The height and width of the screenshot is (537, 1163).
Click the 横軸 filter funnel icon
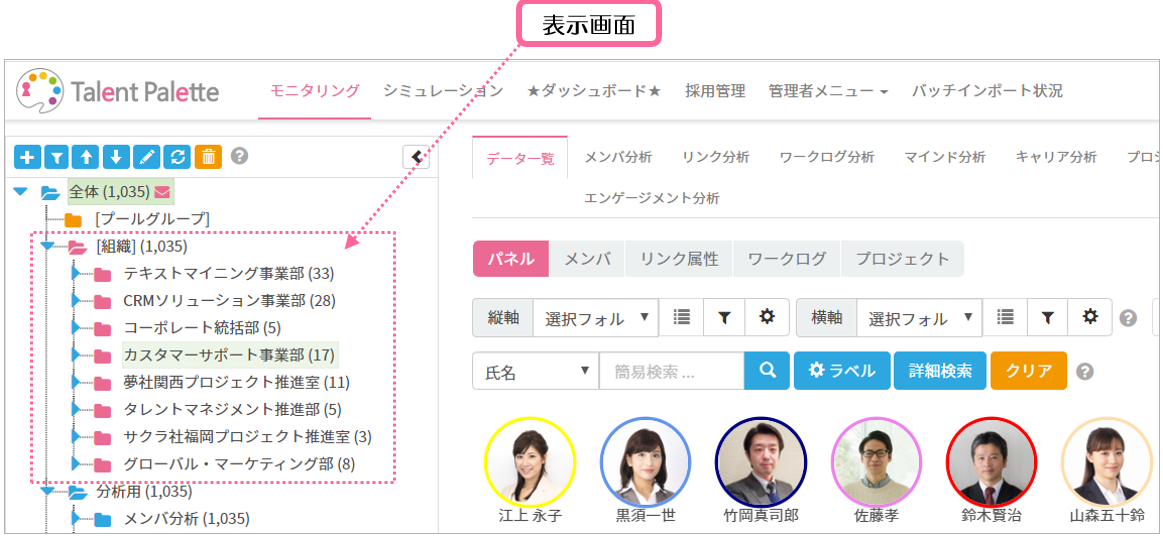coord(1047,317)
